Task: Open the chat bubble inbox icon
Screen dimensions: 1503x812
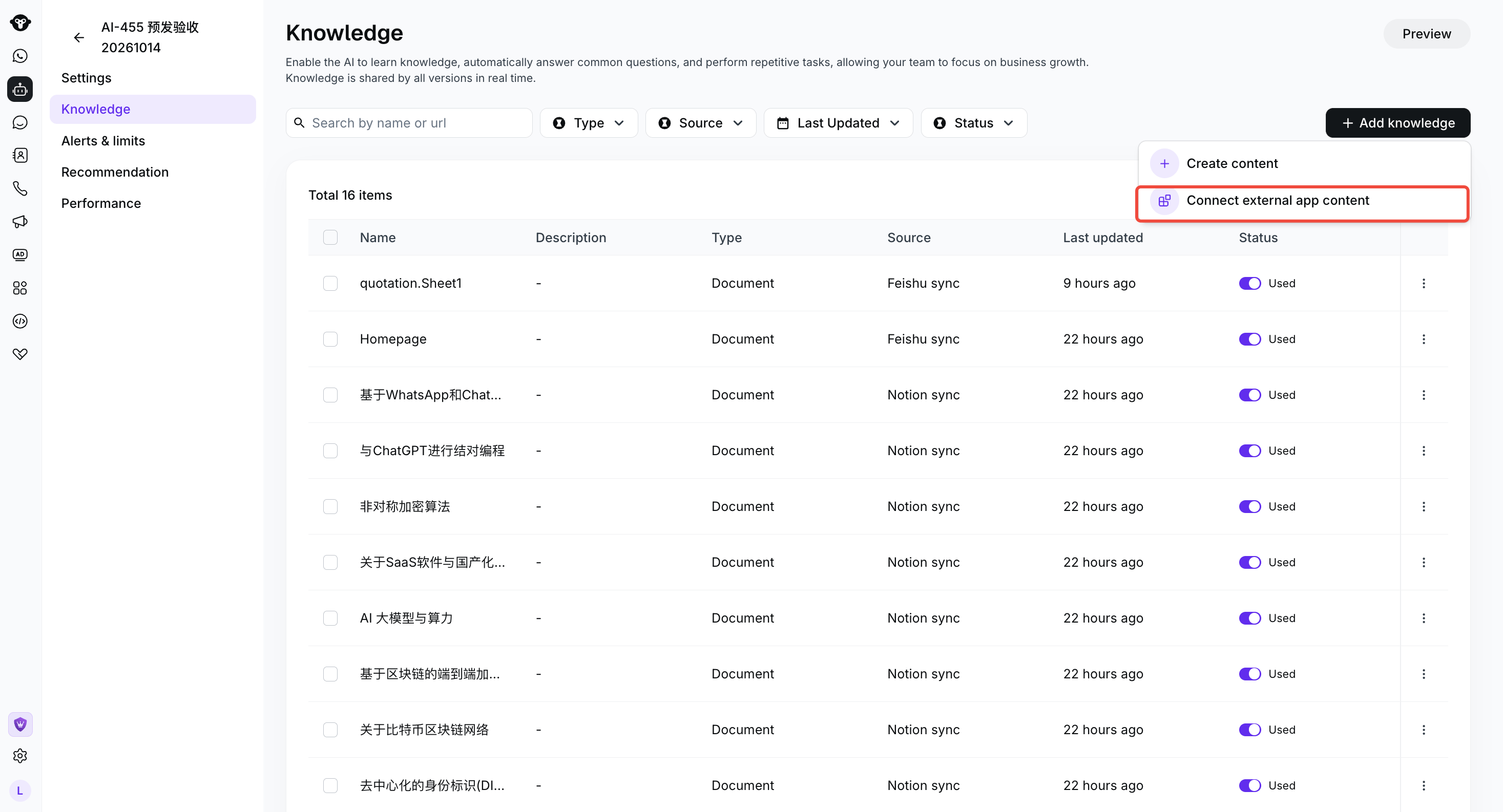Action: click(20, 122)
